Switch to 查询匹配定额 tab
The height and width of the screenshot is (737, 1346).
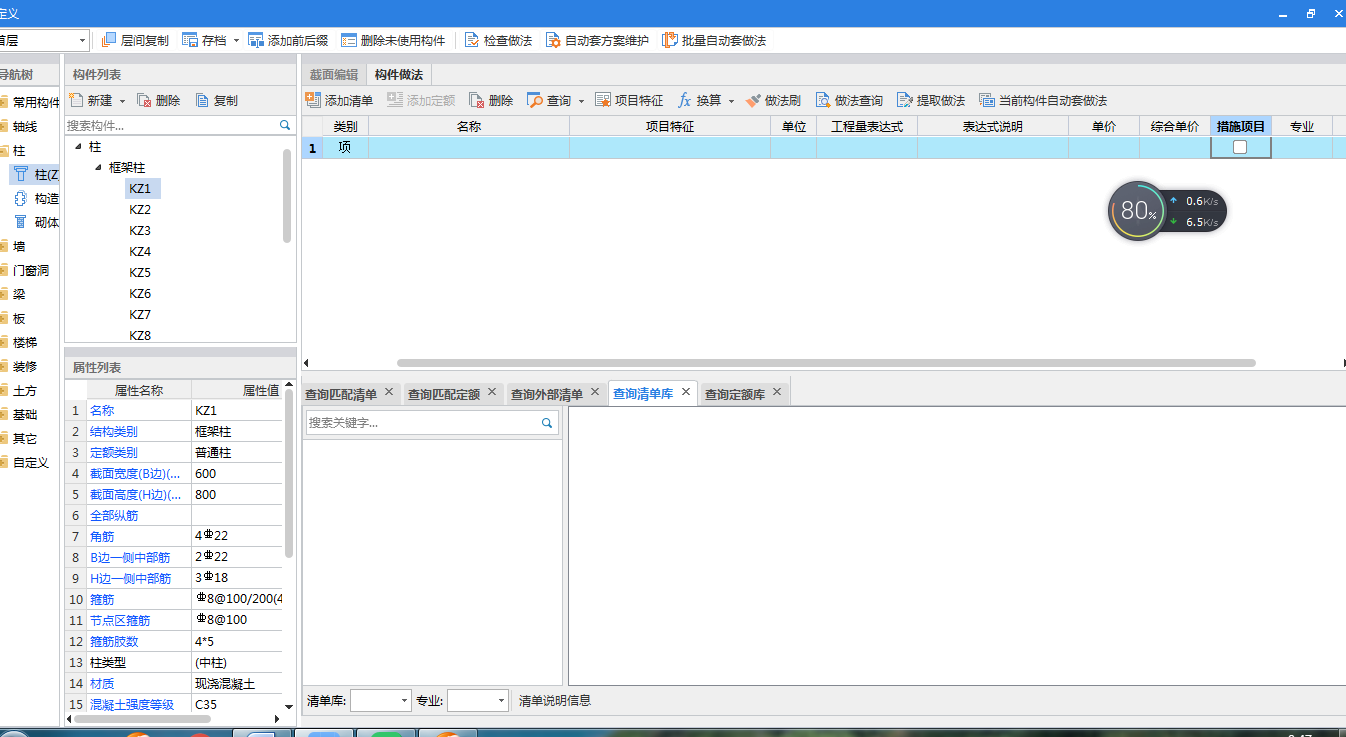[x=444, y=394]
